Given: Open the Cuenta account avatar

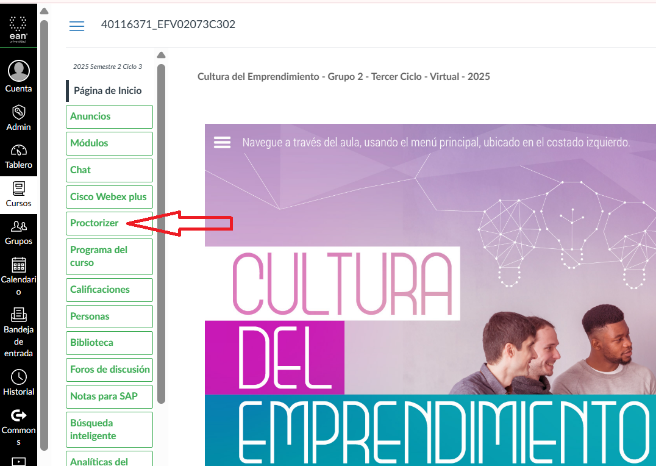Looking at the screenshot, I should pyautogui.click(x=18, y=70).
